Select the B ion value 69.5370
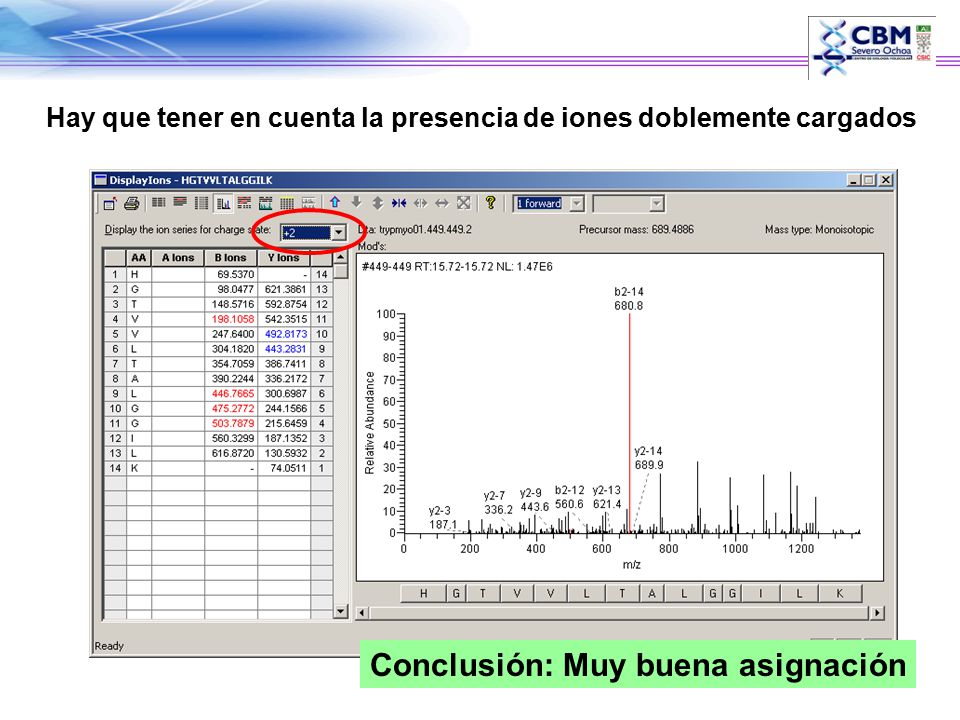 [x=231, y=274]
